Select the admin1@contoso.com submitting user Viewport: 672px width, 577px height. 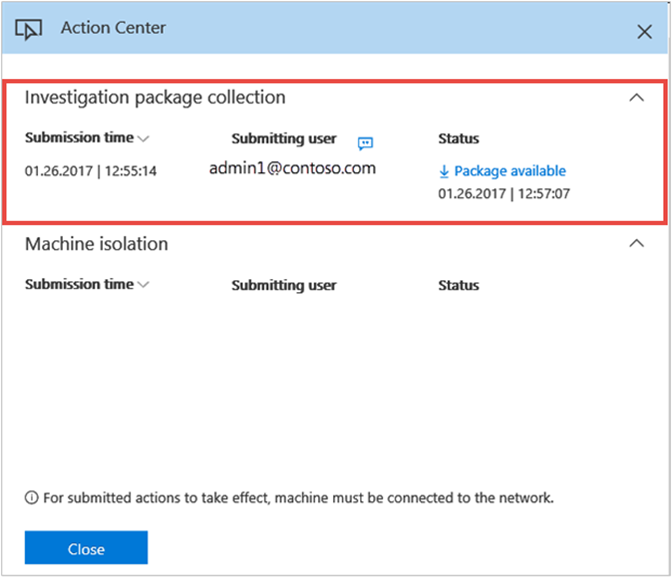[292, 168]
